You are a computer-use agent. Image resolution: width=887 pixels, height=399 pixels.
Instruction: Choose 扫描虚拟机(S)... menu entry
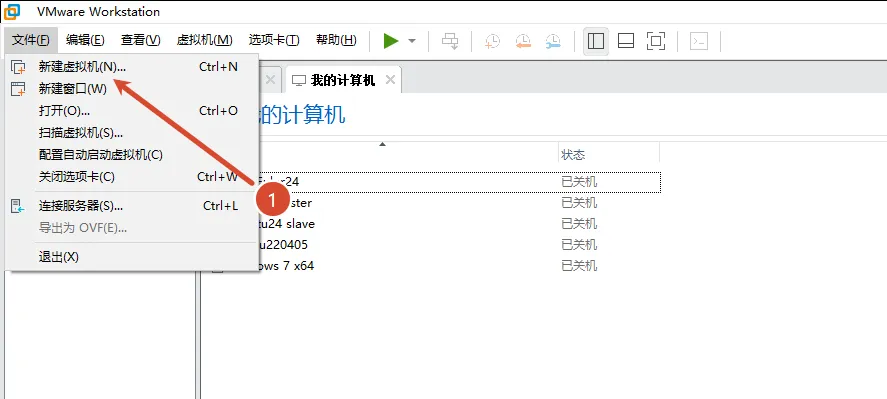(132, 133)
